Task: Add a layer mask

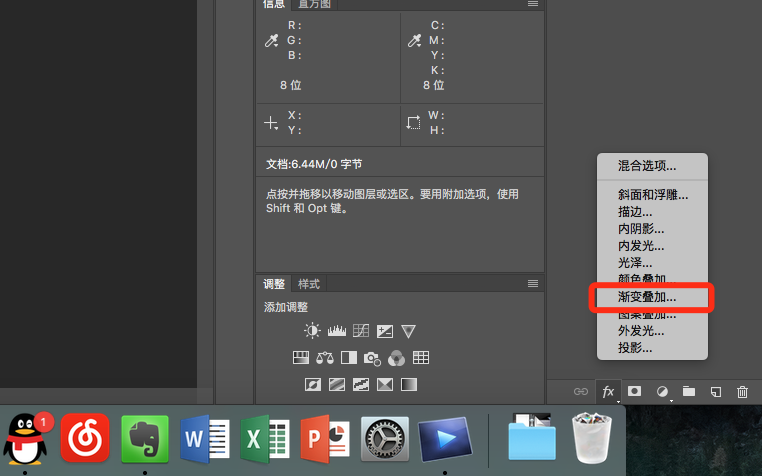Action: (x=634, y=391)
